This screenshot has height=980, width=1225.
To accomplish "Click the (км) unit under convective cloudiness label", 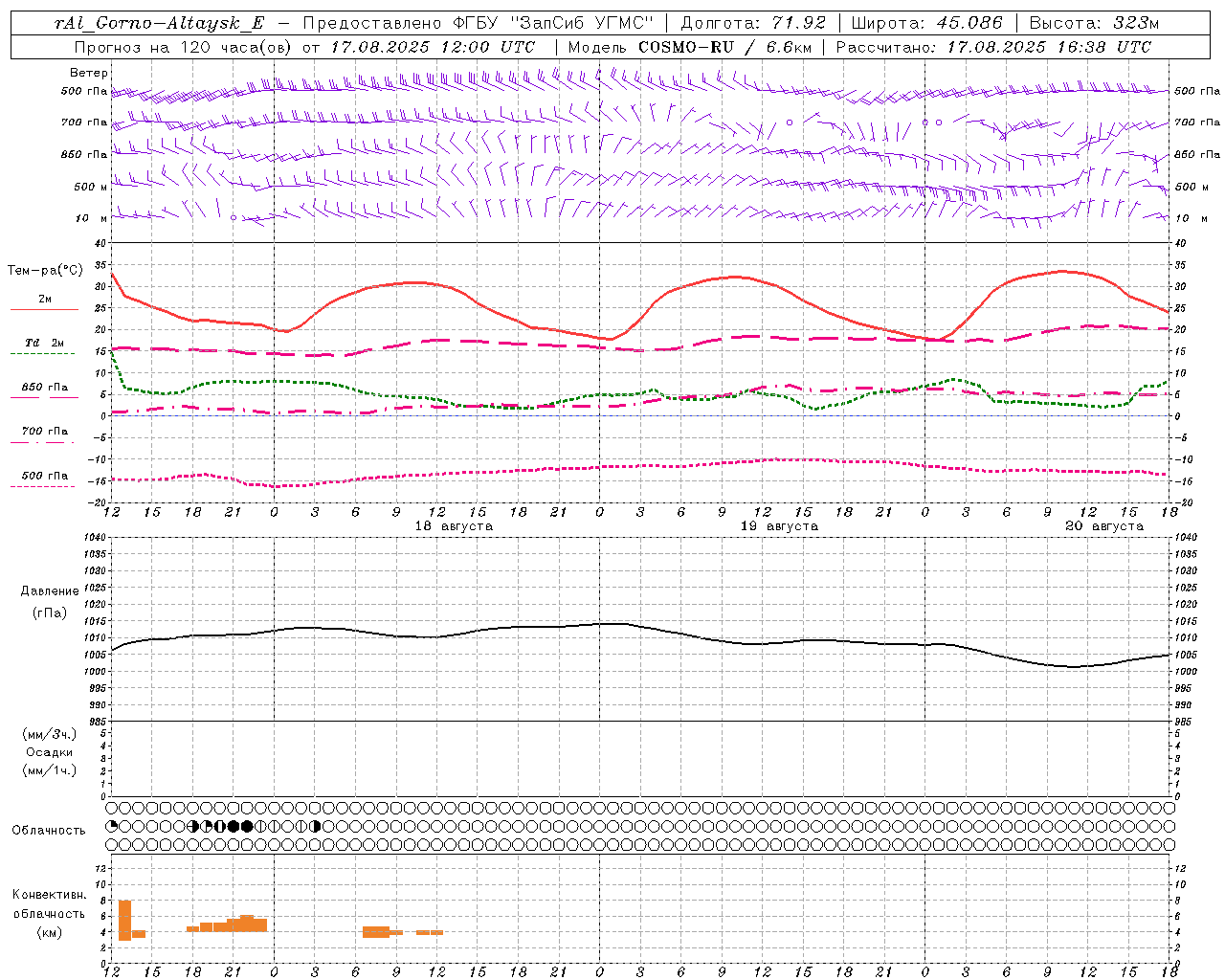I will pyautogui.click(x=49, y=932).
